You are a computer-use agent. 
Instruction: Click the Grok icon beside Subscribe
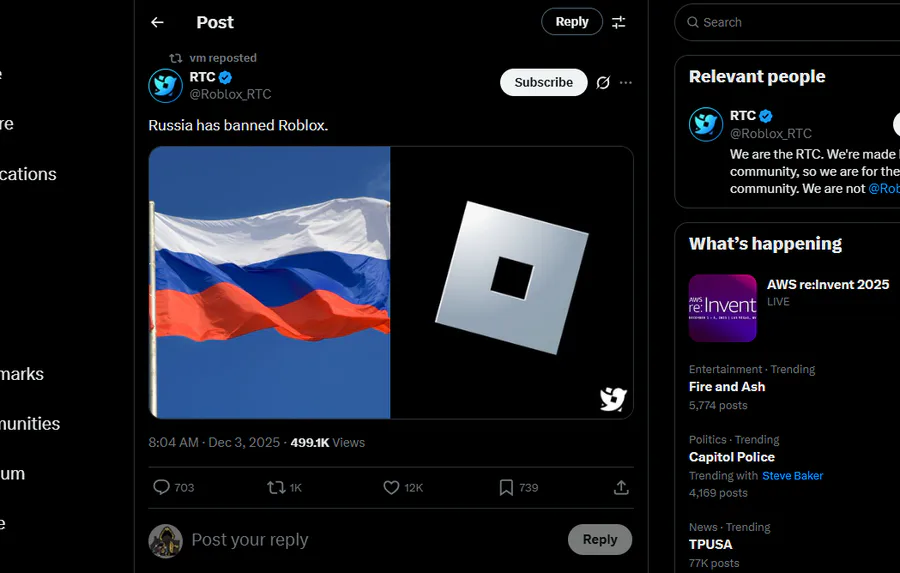pos(603,83)
